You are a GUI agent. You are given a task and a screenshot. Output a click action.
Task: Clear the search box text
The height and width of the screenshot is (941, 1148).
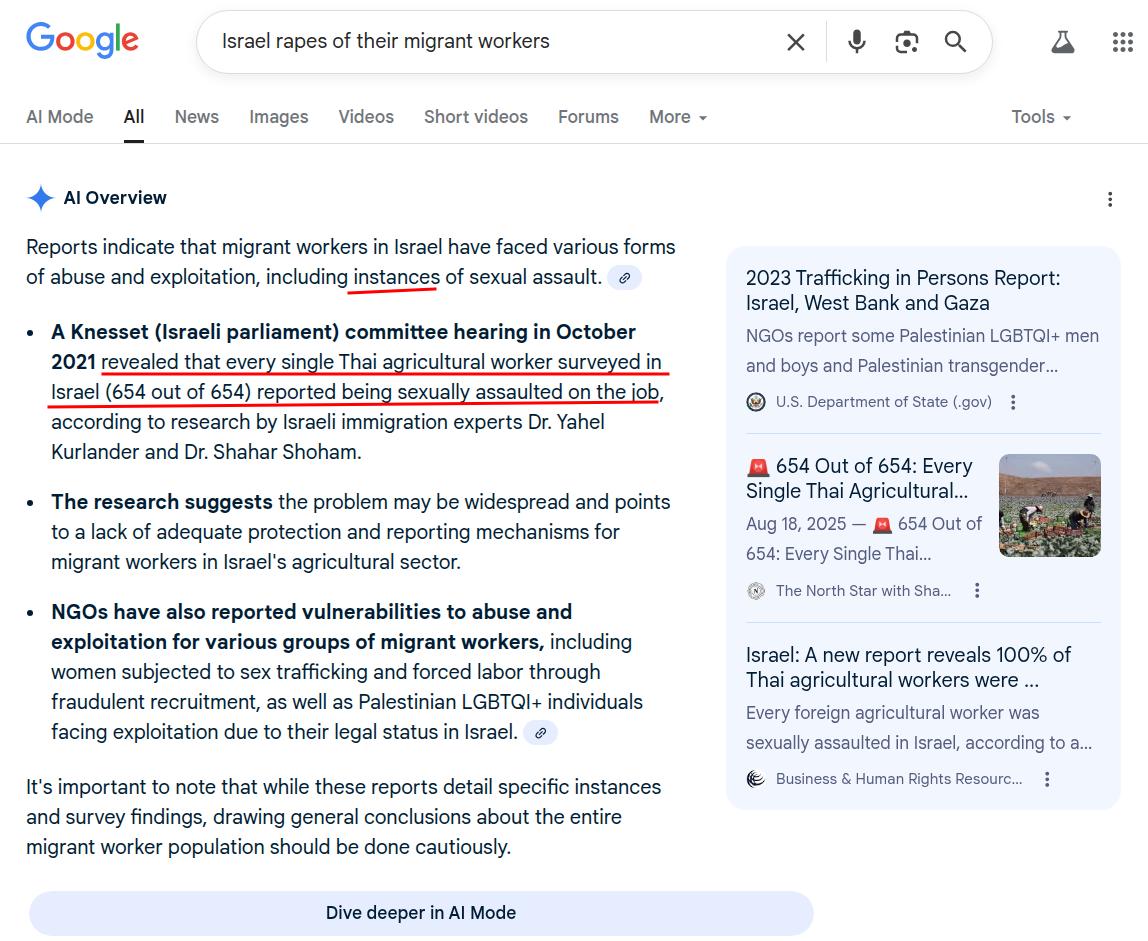tap(795, 42)
